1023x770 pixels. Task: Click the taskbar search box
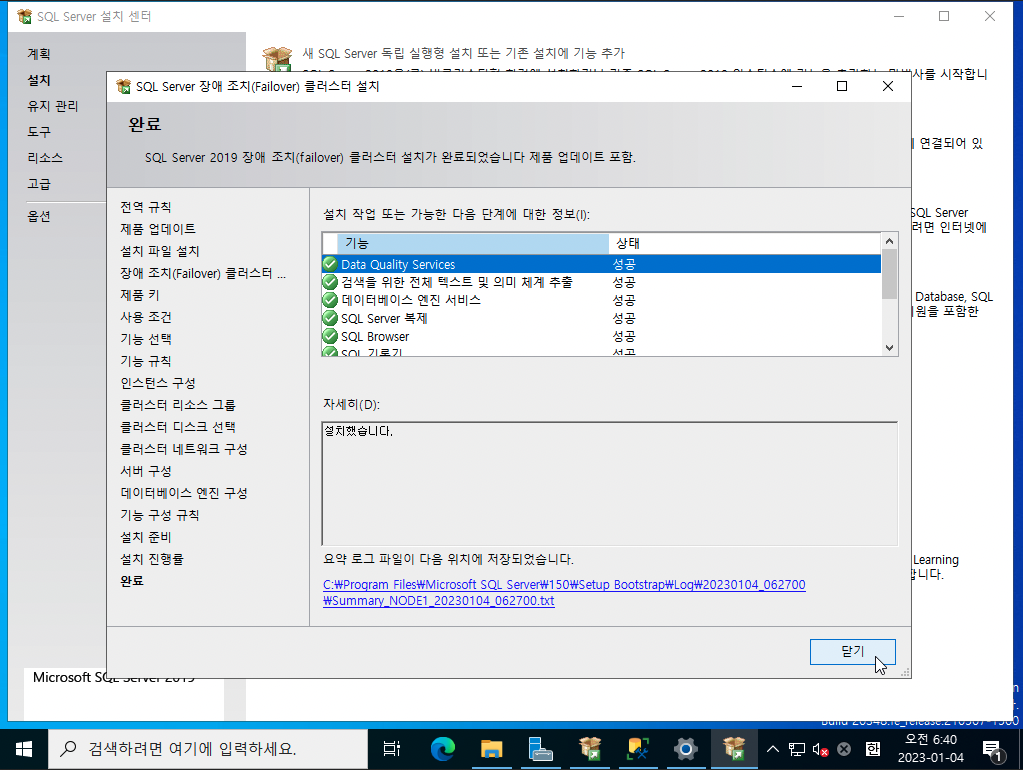coord(208,749)
